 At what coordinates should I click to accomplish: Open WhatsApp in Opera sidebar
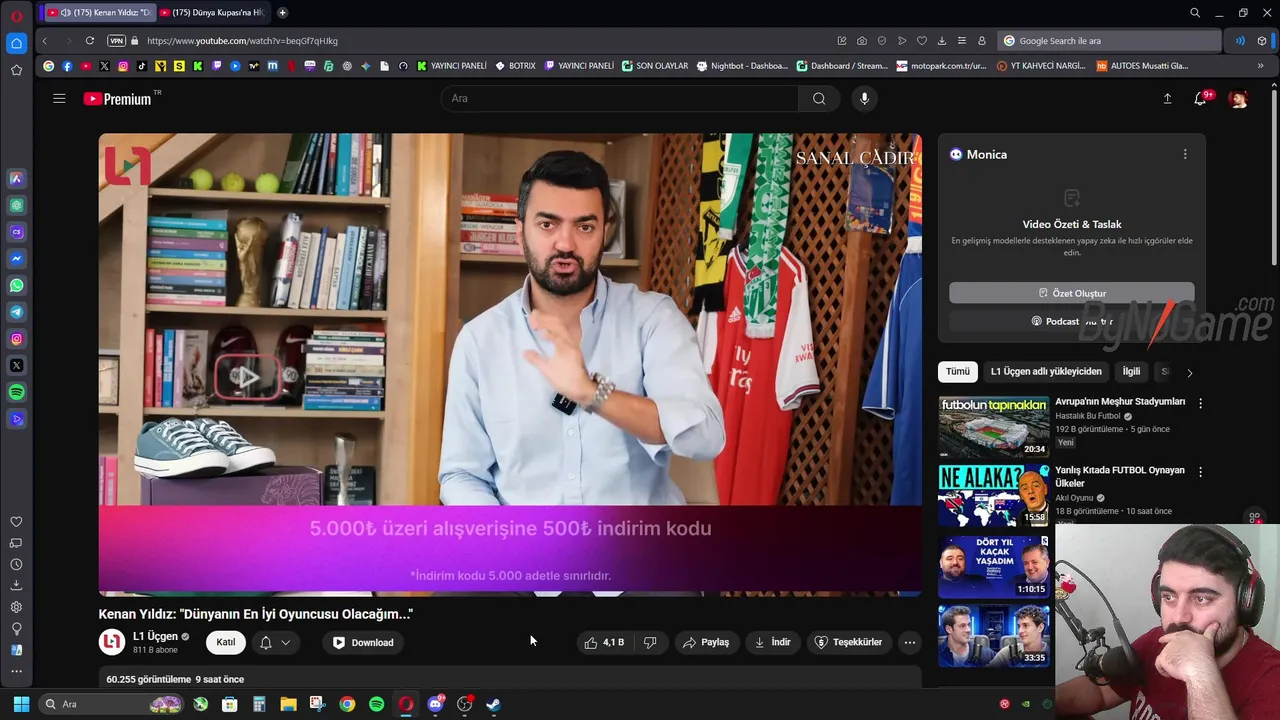tap(16, 285)
